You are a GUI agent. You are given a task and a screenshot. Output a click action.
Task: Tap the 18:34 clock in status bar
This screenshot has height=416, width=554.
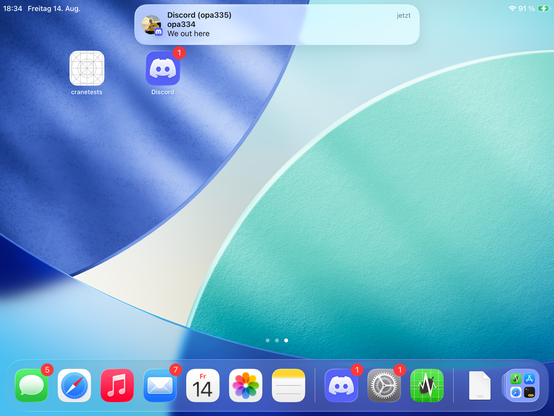tap(13, 8)
